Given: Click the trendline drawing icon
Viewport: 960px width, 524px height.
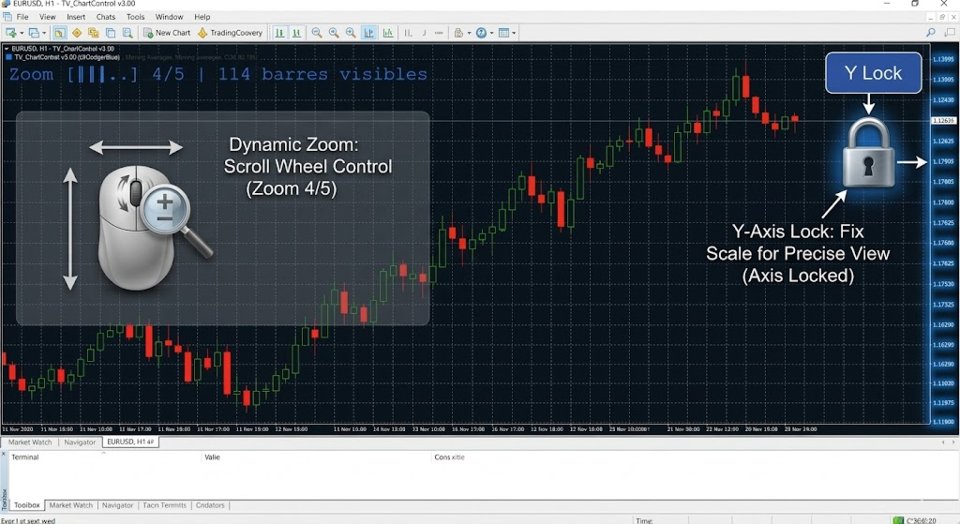Looking at the screenshot, I should click(424, 32).
